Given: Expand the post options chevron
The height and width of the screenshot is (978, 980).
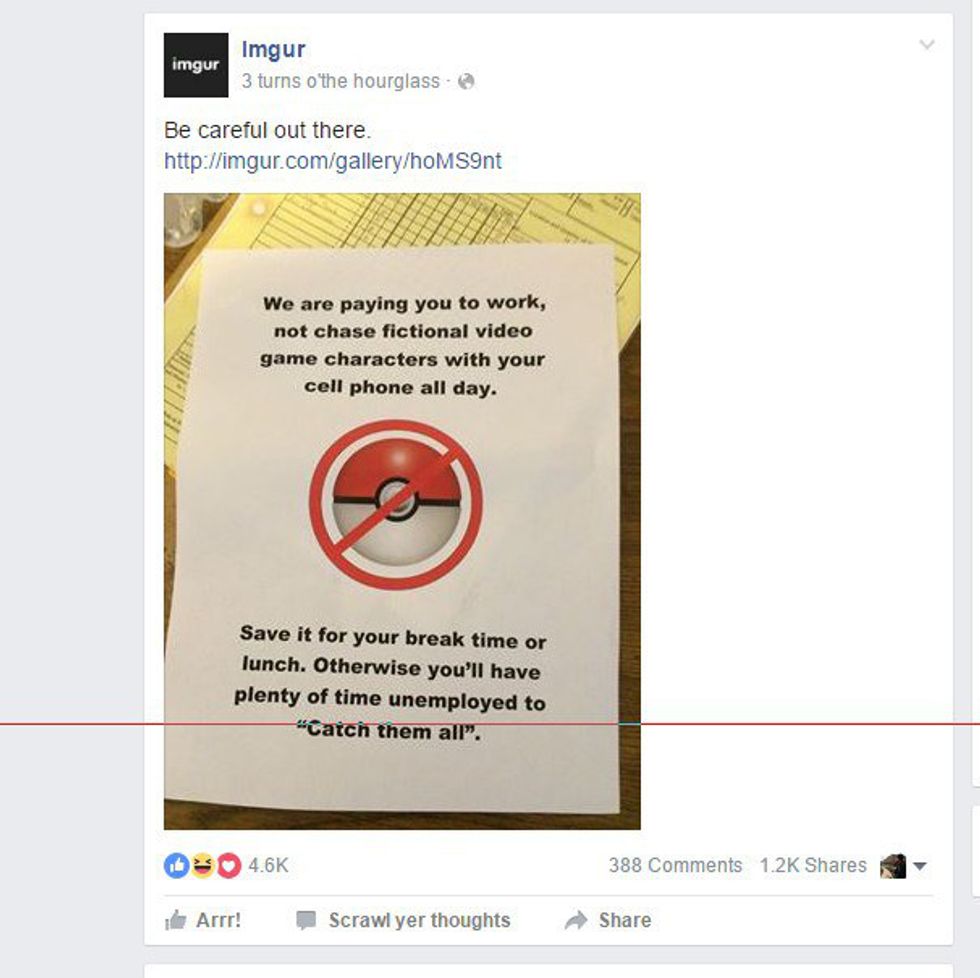Looking at the screenshot, I should pos(927,44).
